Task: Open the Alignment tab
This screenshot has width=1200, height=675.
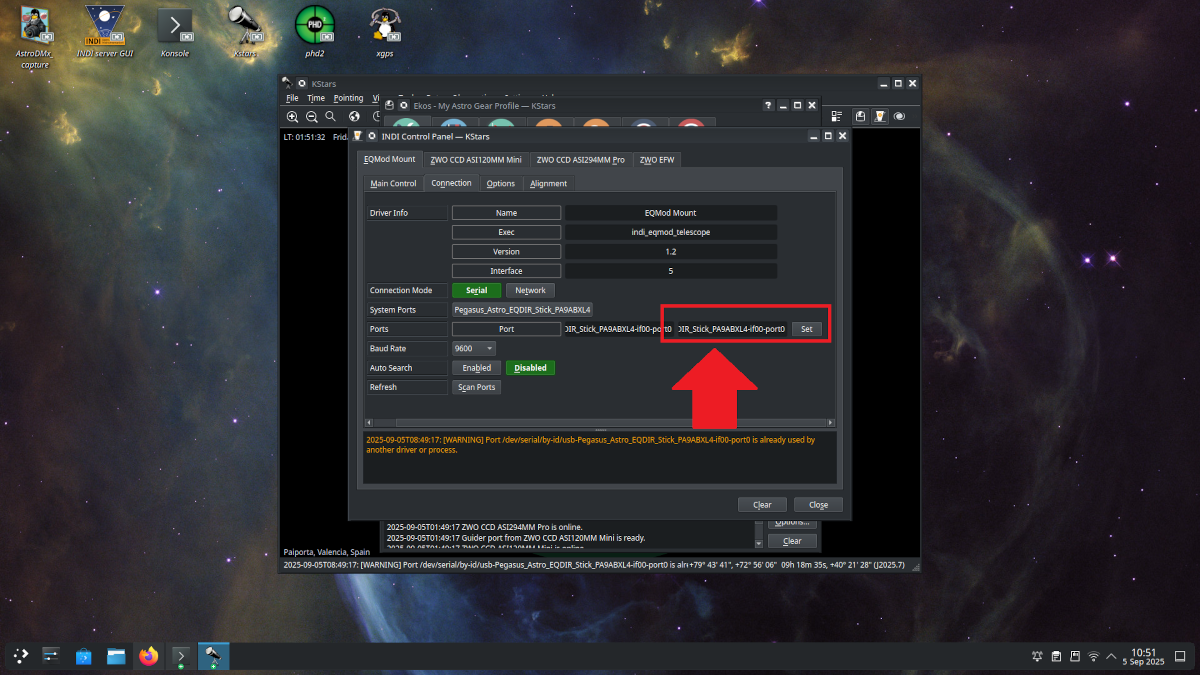Action: pyautogui.click(x=548, y=183)
